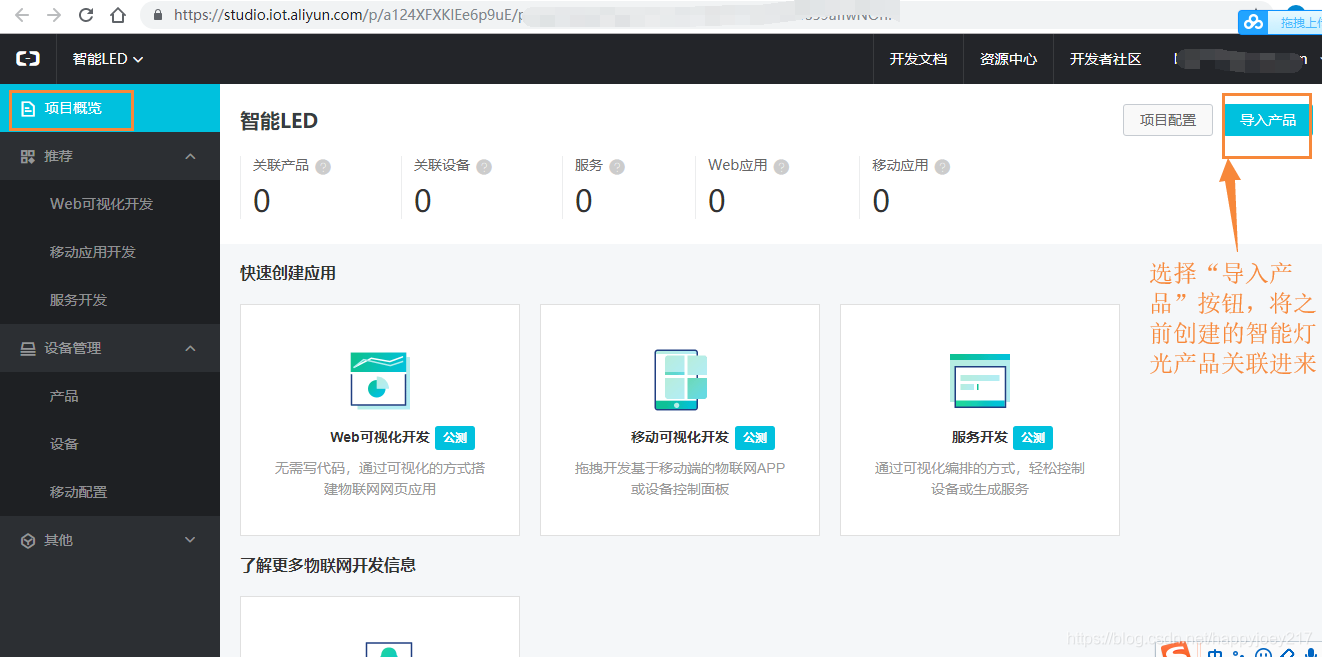This screenshot has width=1322, height=657.
Task: Click the document icon beside 项目概览
Action: pos(28,108)
